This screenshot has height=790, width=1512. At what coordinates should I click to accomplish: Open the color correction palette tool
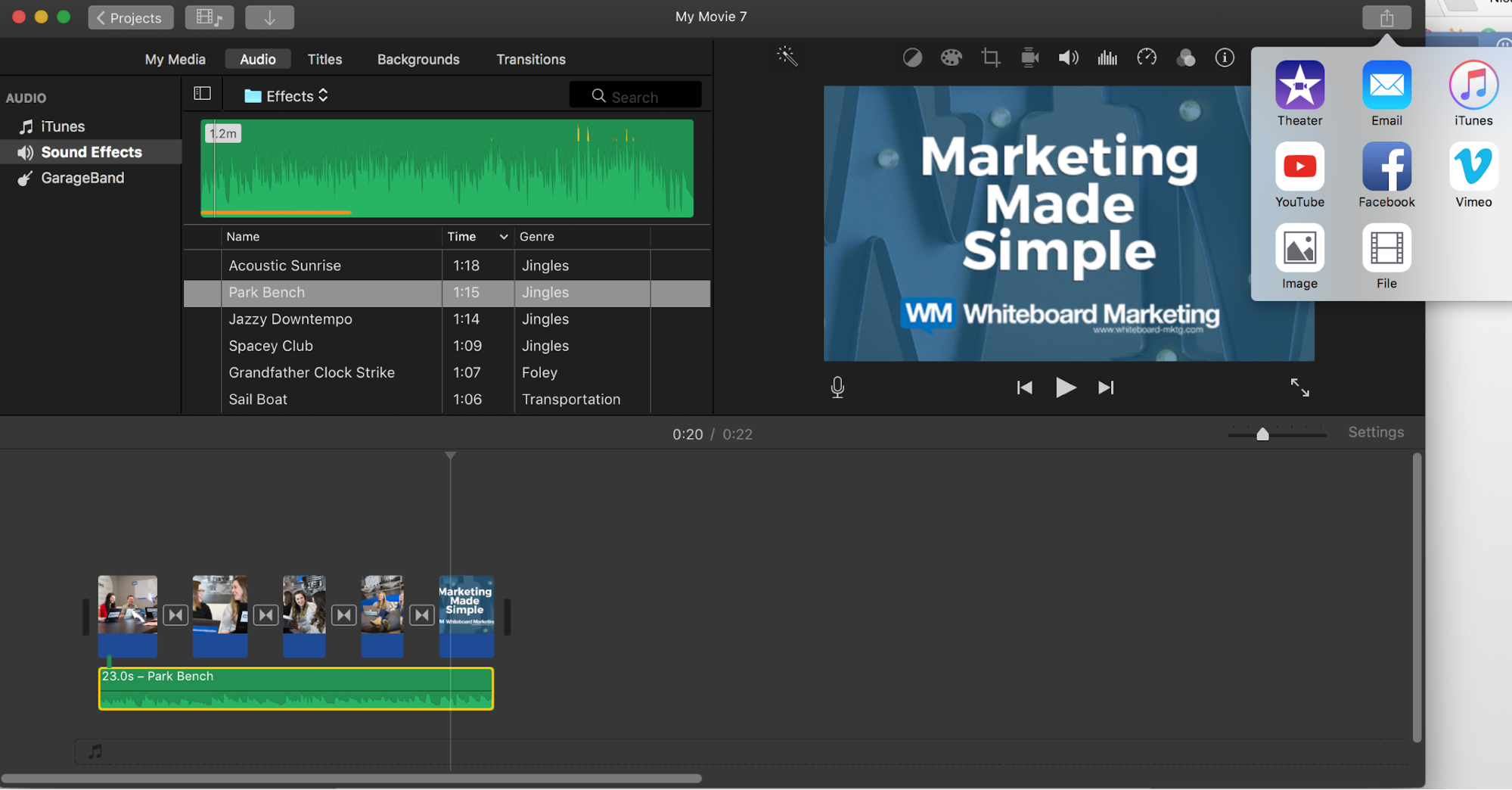click(951, 58)
